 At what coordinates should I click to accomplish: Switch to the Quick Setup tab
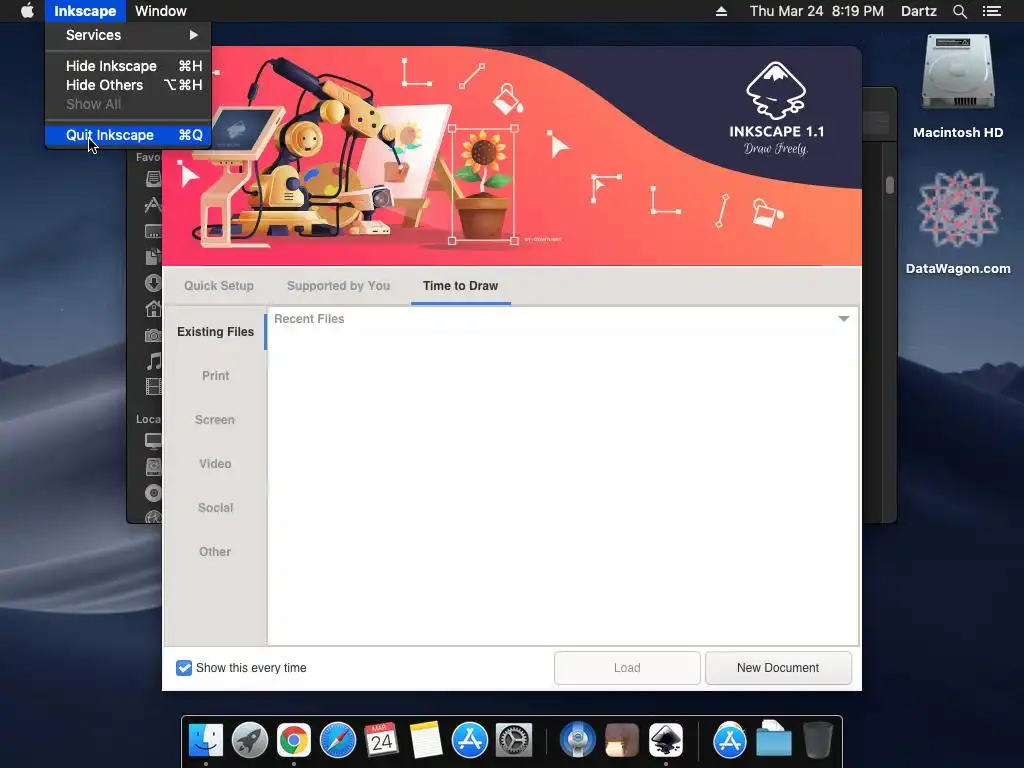[219, 286]
